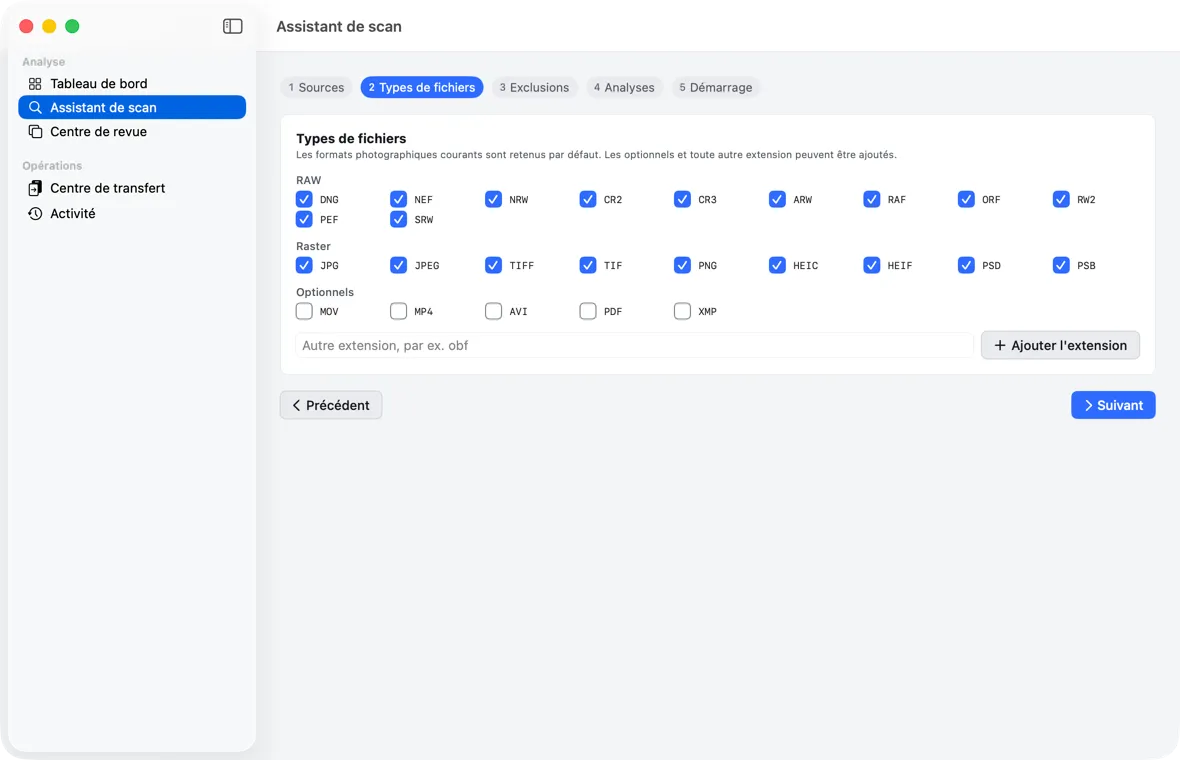Screen dimensions: 1180x760
Task: Click the Centre de transfert icon
Action: pyautogui.click(x=35, y=188)
